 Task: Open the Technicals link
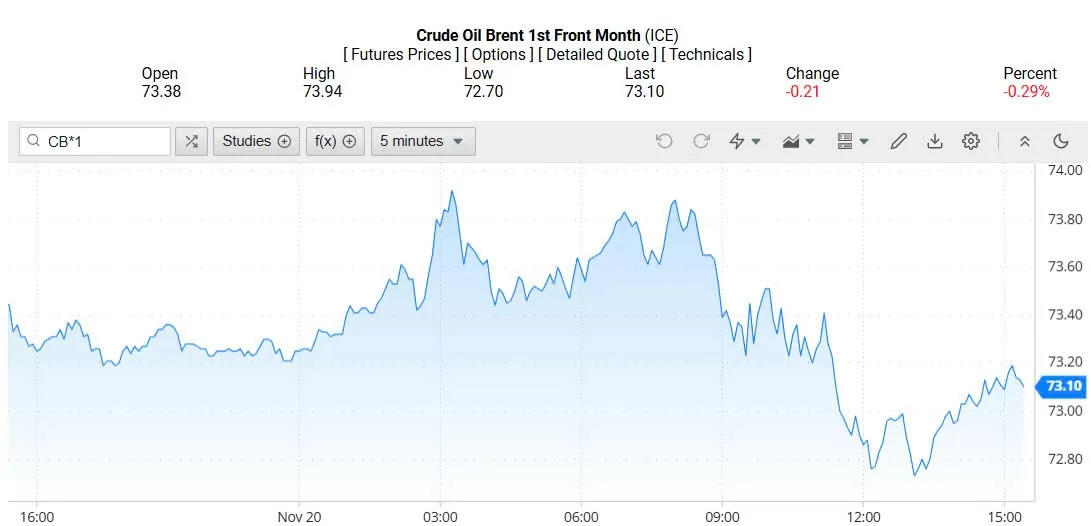click(x=706, y=54)
